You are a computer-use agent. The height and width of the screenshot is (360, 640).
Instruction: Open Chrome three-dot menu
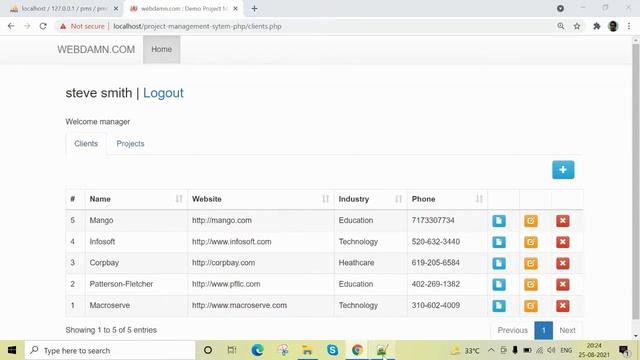pyautogui.click(x=629, y=26)
